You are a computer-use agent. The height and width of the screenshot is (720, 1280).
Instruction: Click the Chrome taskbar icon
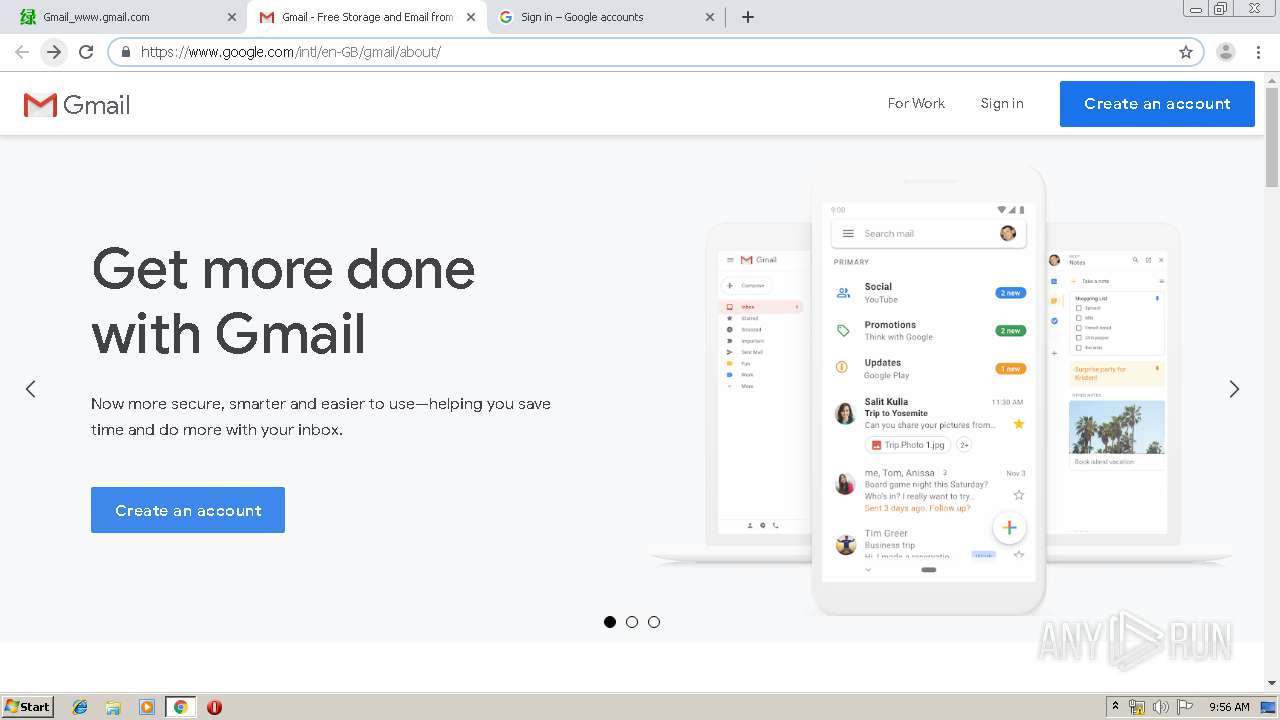coord(181,707)
